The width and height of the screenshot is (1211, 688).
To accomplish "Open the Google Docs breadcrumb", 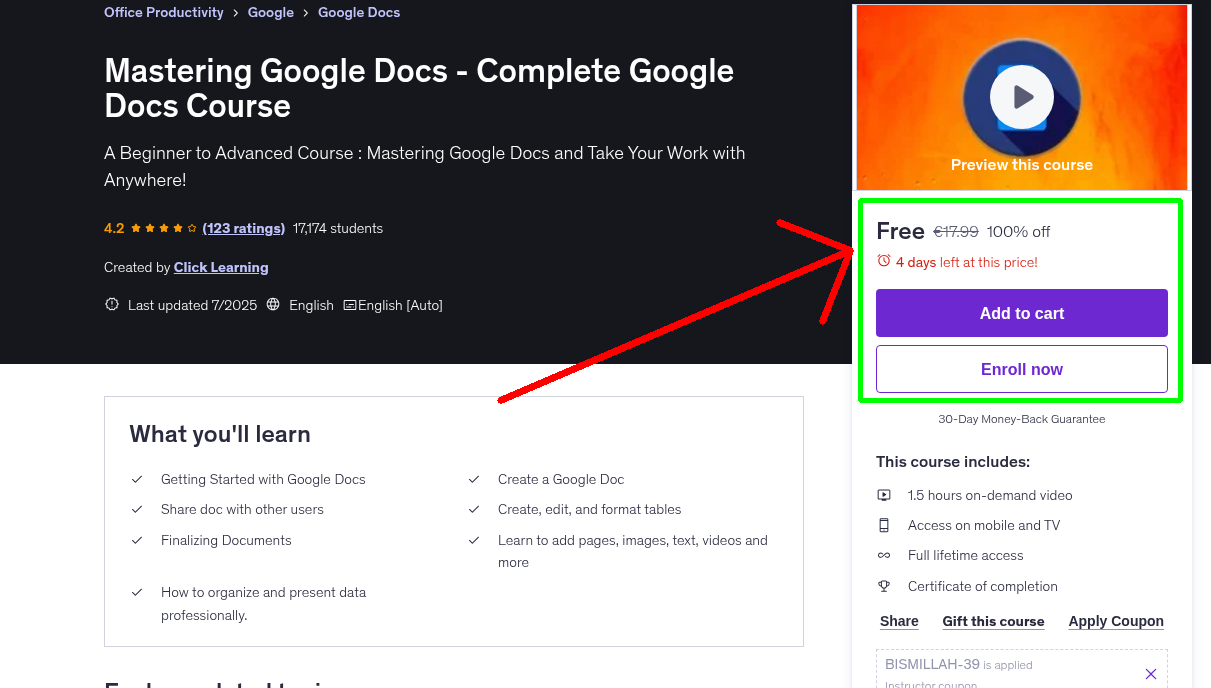I will pyautogui.click(x=358, y=12).
